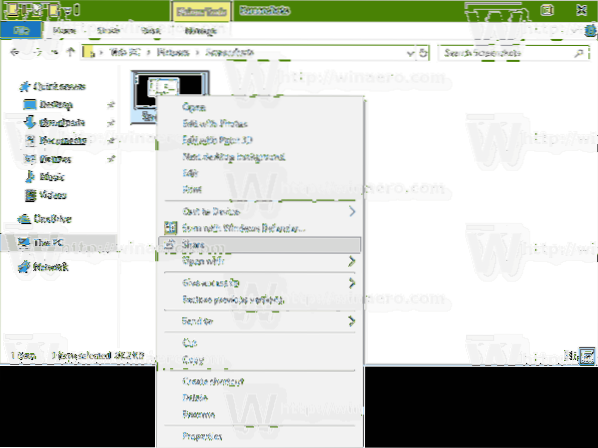598x448 pixels.
Task: Click the pin icon beside Pictures
Action: (x=111, y=159)
